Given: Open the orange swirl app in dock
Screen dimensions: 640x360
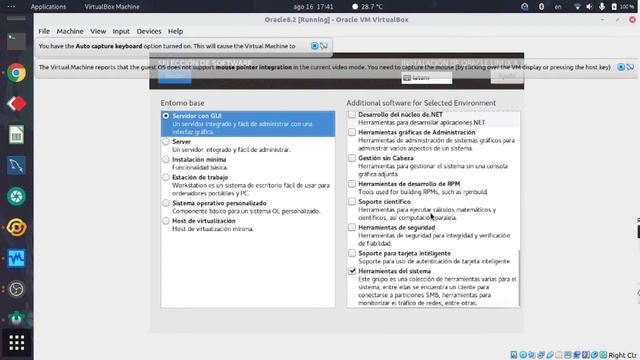Looking at the screenshot, I should [x=16, y=227].
